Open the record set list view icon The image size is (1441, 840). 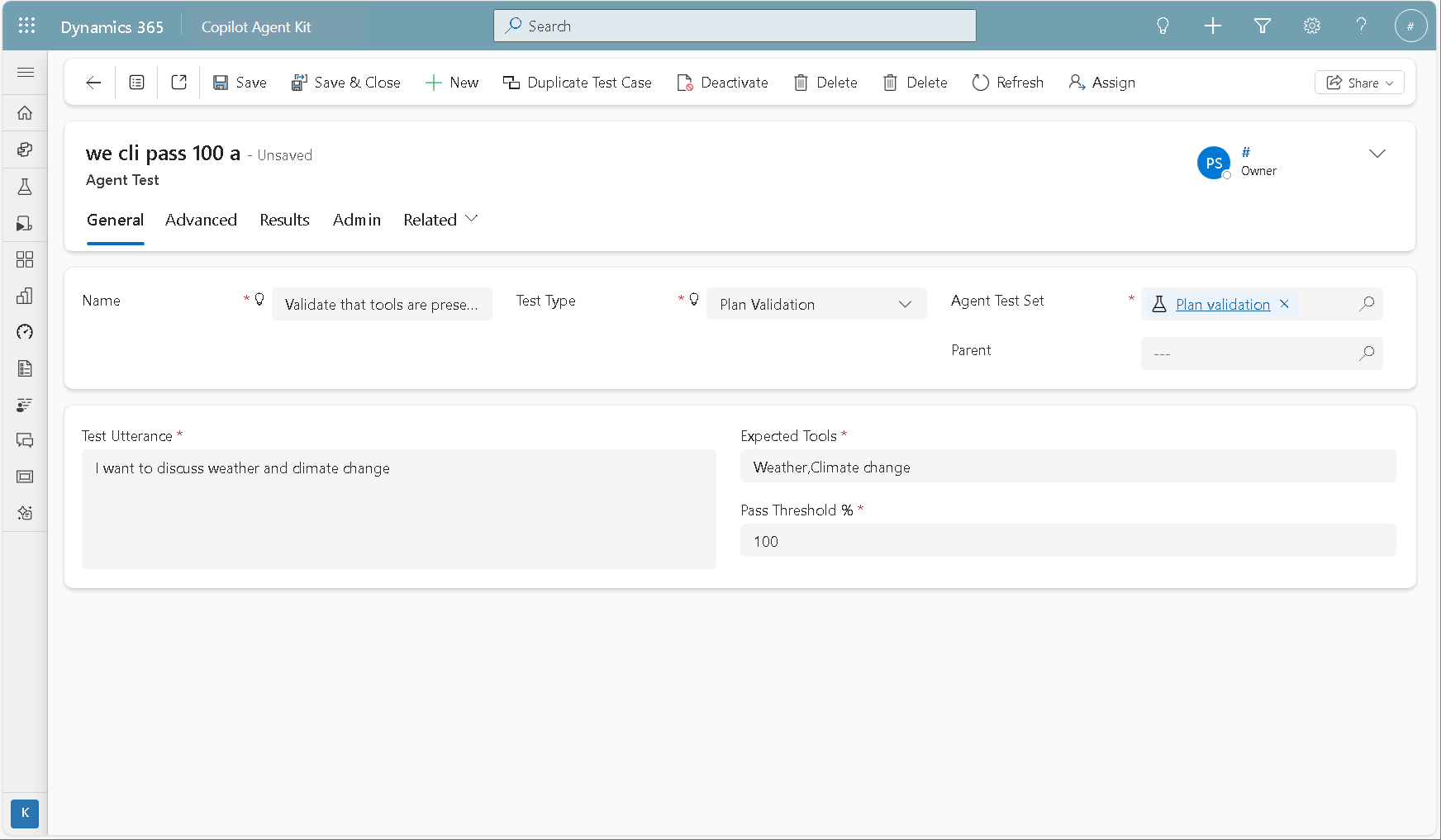coord(137,83)
